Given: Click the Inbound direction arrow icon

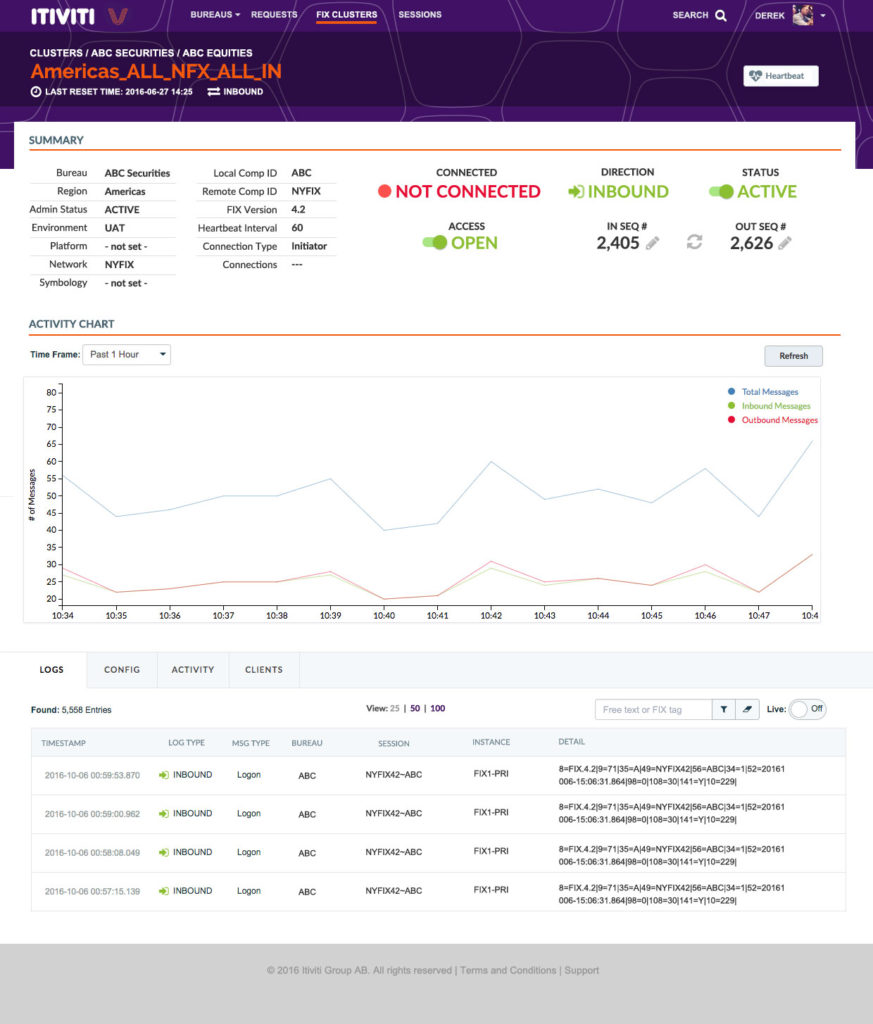Looking at the screenshot, I should 576,191.
